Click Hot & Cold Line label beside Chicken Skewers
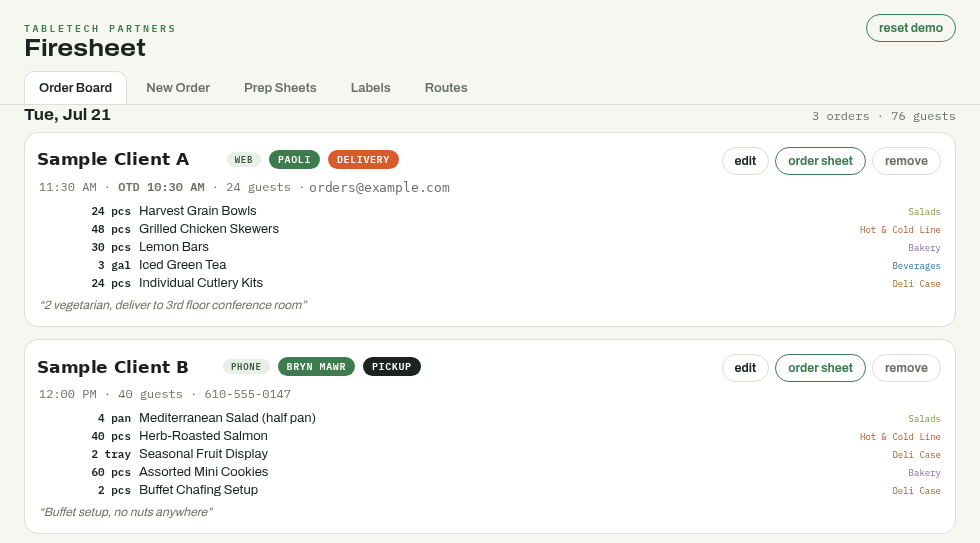This screenshot has height=543, width=980. (900, 230)
